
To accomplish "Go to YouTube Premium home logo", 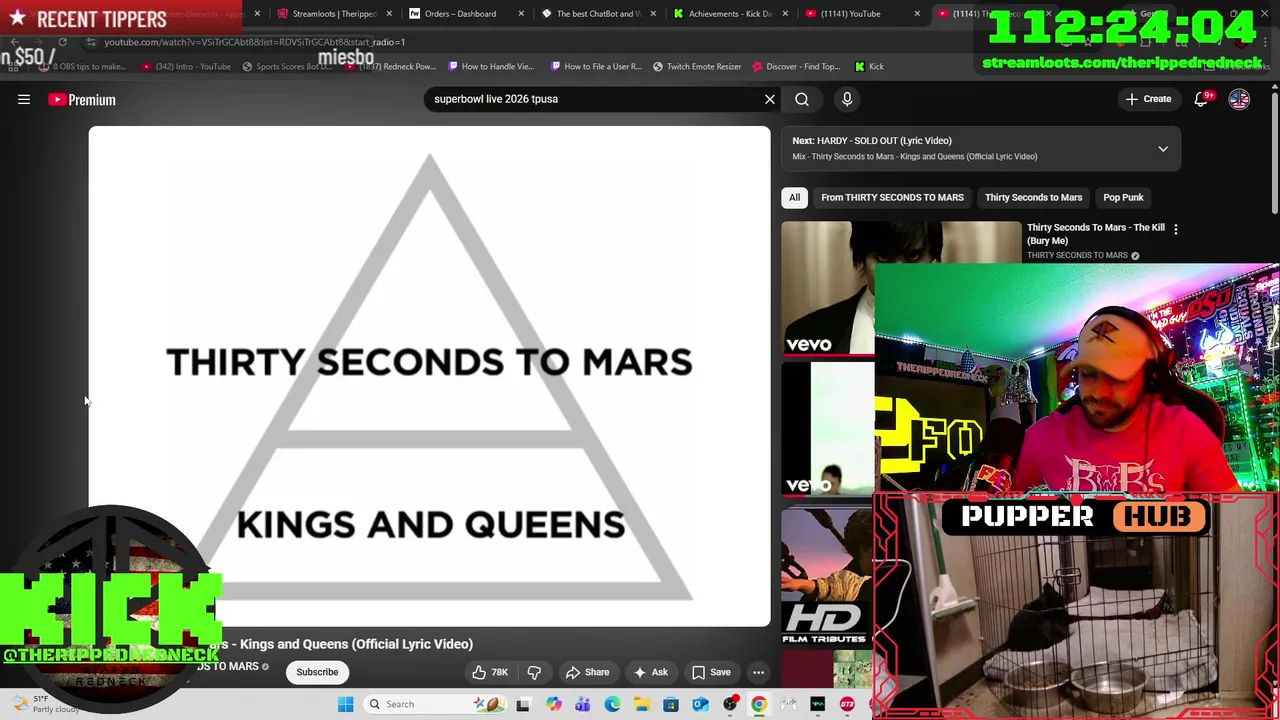I will click(x=82, y=99).
